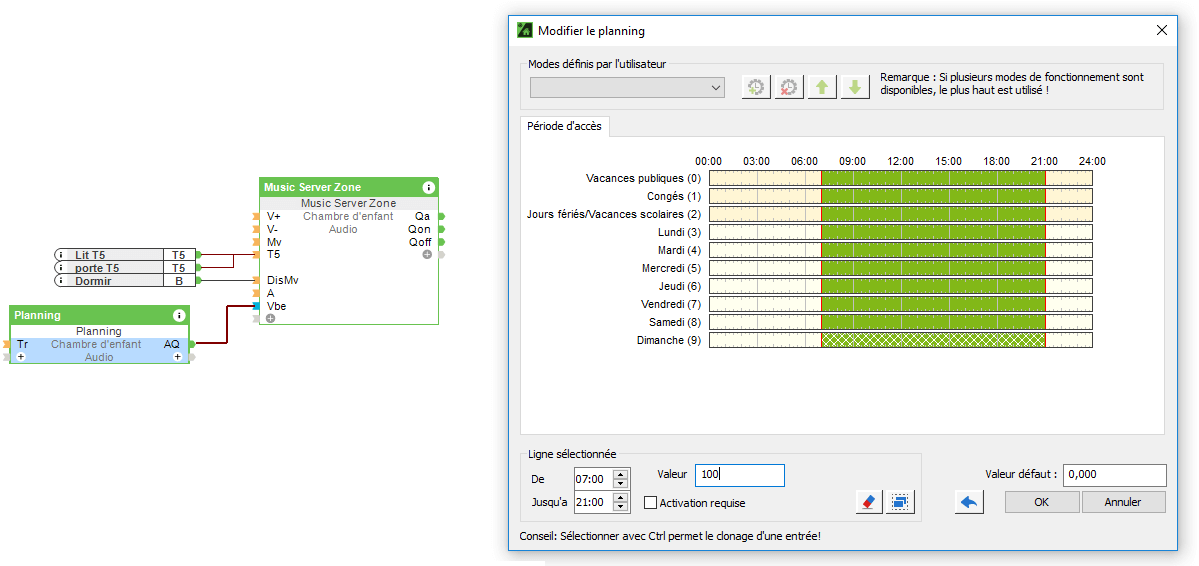The width and height of the screenshot is (1199, 566).
Task: Click the Annuler button
Action: [1123, 502]
